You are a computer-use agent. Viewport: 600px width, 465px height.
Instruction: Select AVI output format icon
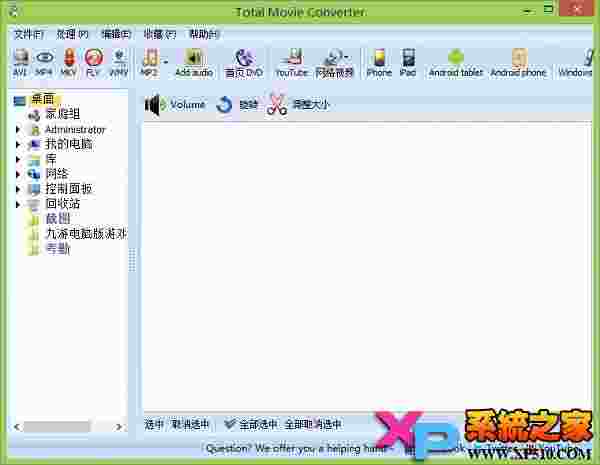point(20,63)
